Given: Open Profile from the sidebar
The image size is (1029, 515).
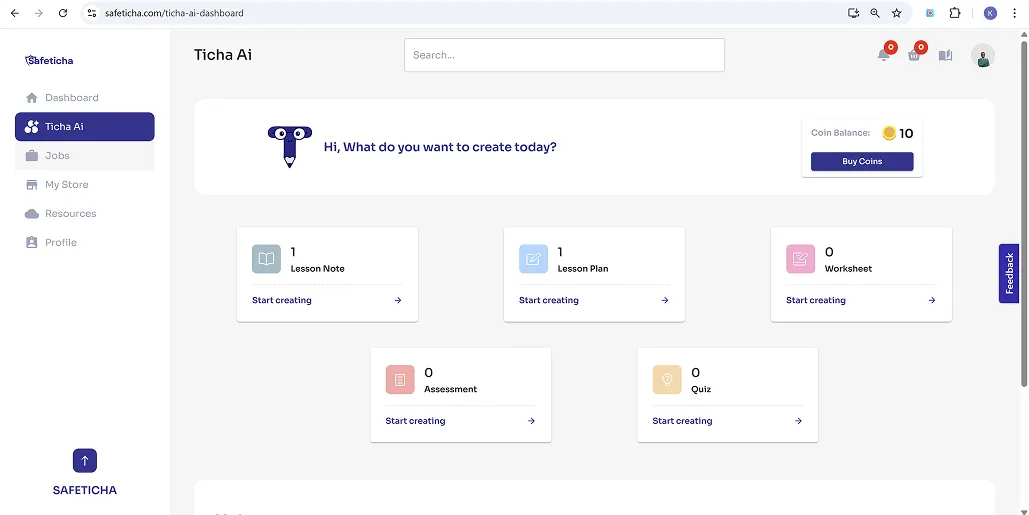Looking at the screenshot, I should click(x=85, y=242).
